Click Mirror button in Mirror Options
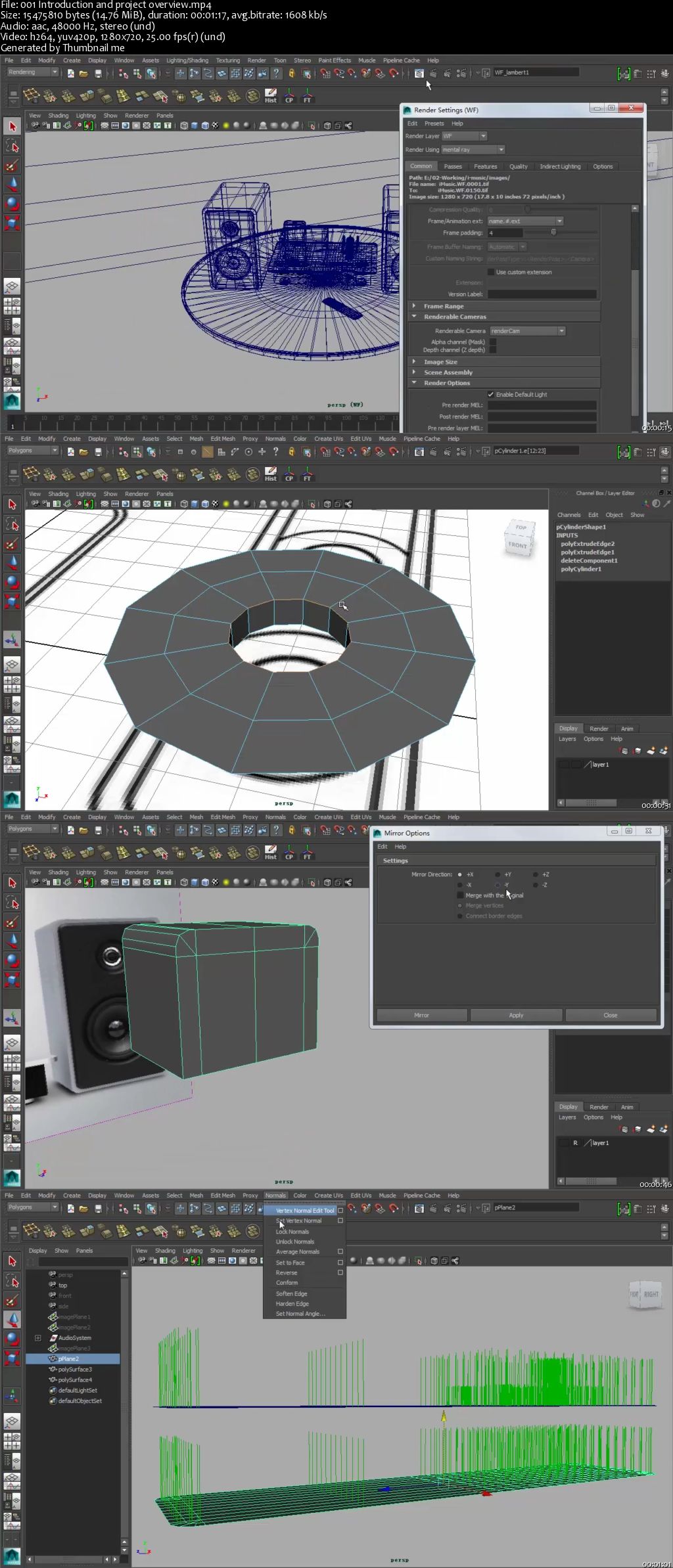 pos(421,1016)
